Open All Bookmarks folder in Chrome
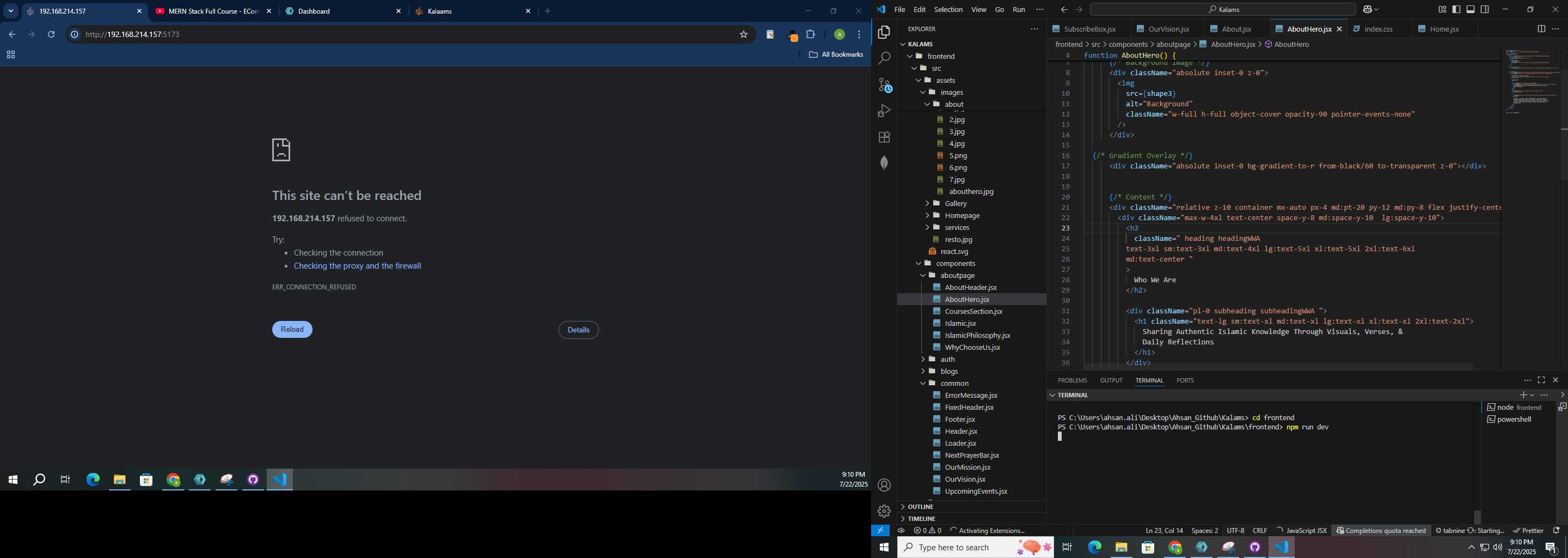The width and height of the screenshot is (1568, 558). [836, 55]
